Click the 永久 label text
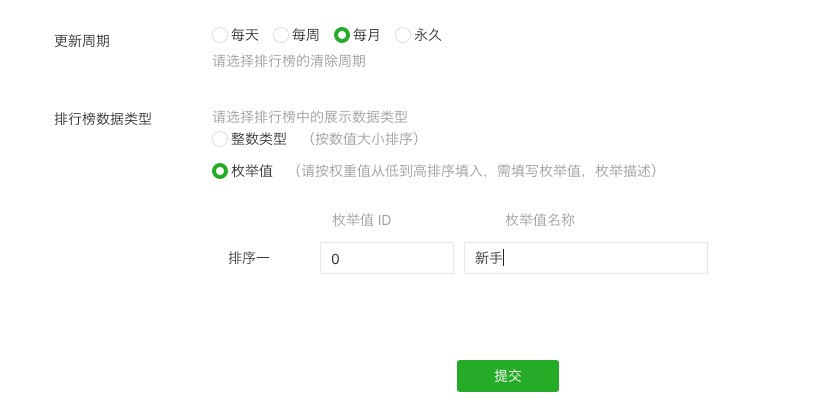Screen dimensions: 831x420 pyautogui.click(x=428, y=35)
